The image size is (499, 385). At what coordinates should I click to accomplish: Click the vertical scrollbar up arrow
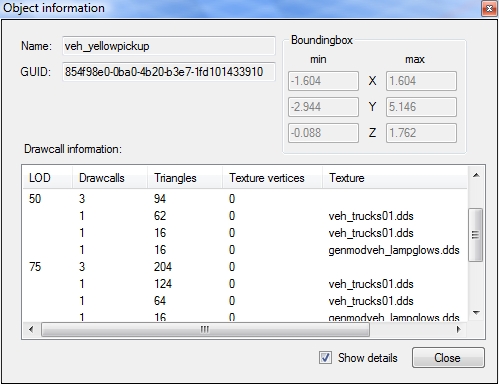[476, 175]
